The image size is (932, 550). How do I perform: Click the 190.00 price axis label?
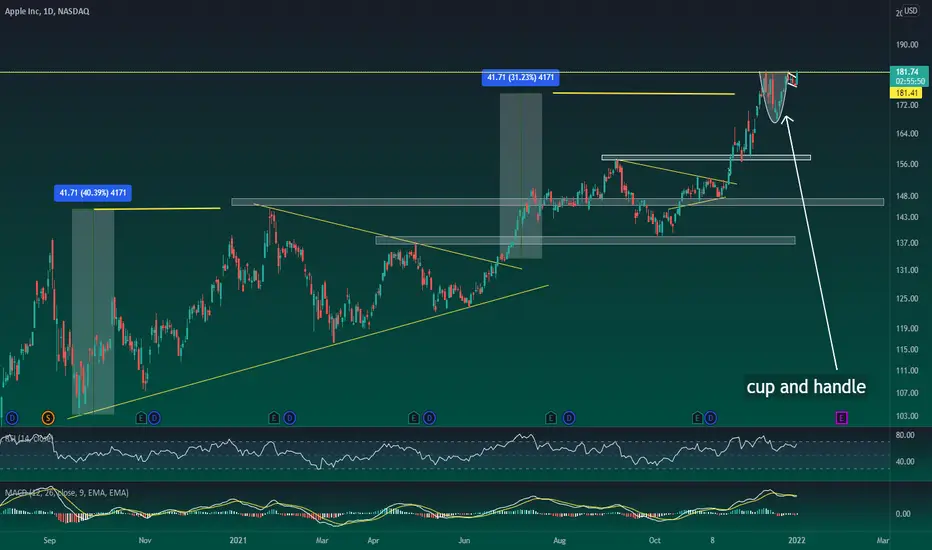pyautogui.click(x=907, y=45)
